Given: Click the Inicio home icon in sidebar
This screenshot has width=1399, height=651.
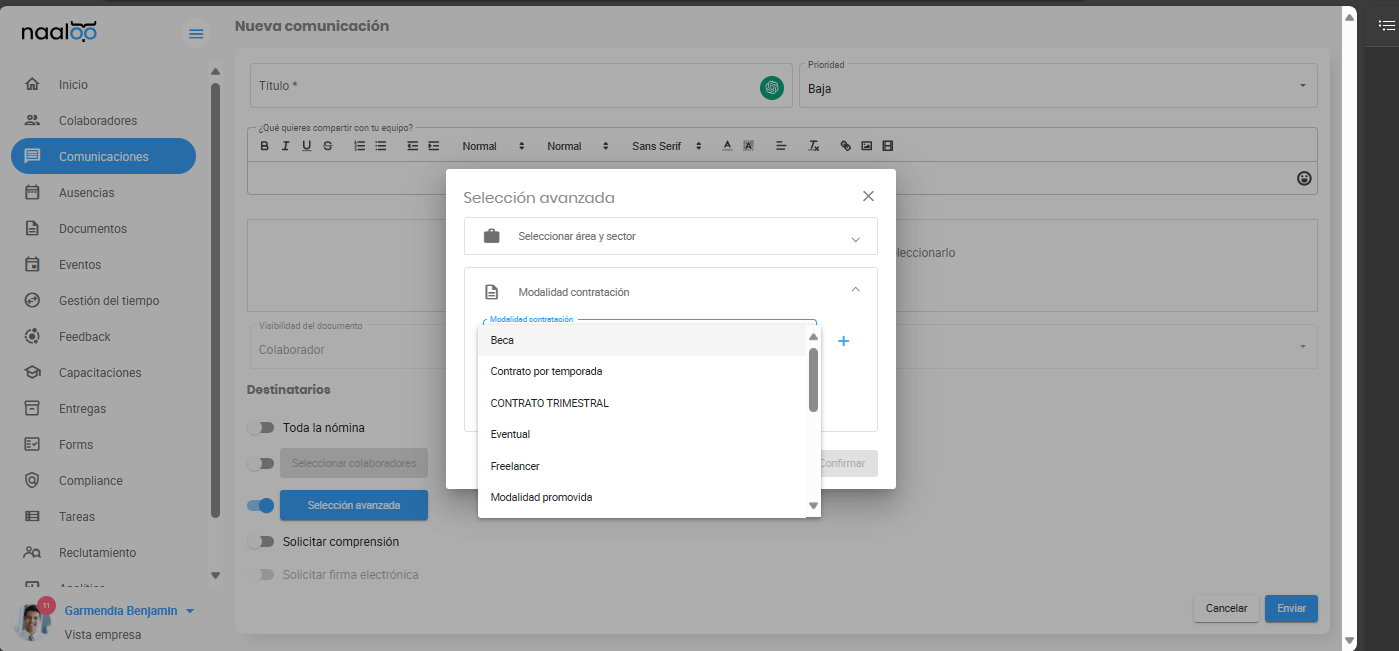Looking at the screenshot, I should pyautogui.click(x=32, y=85).
